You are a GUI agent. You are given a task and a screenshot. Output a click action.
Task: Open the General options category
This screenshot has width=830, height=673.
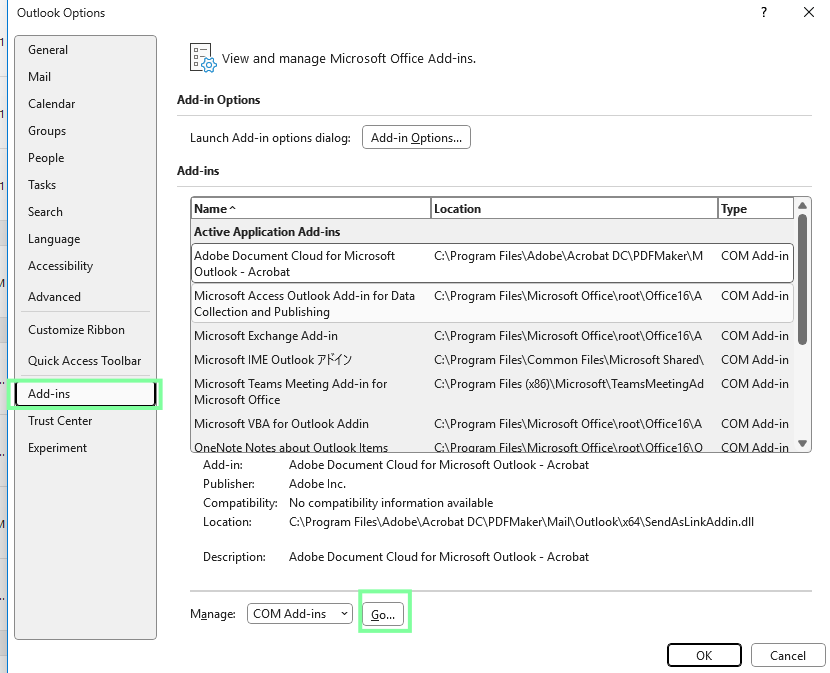(86, 50)
